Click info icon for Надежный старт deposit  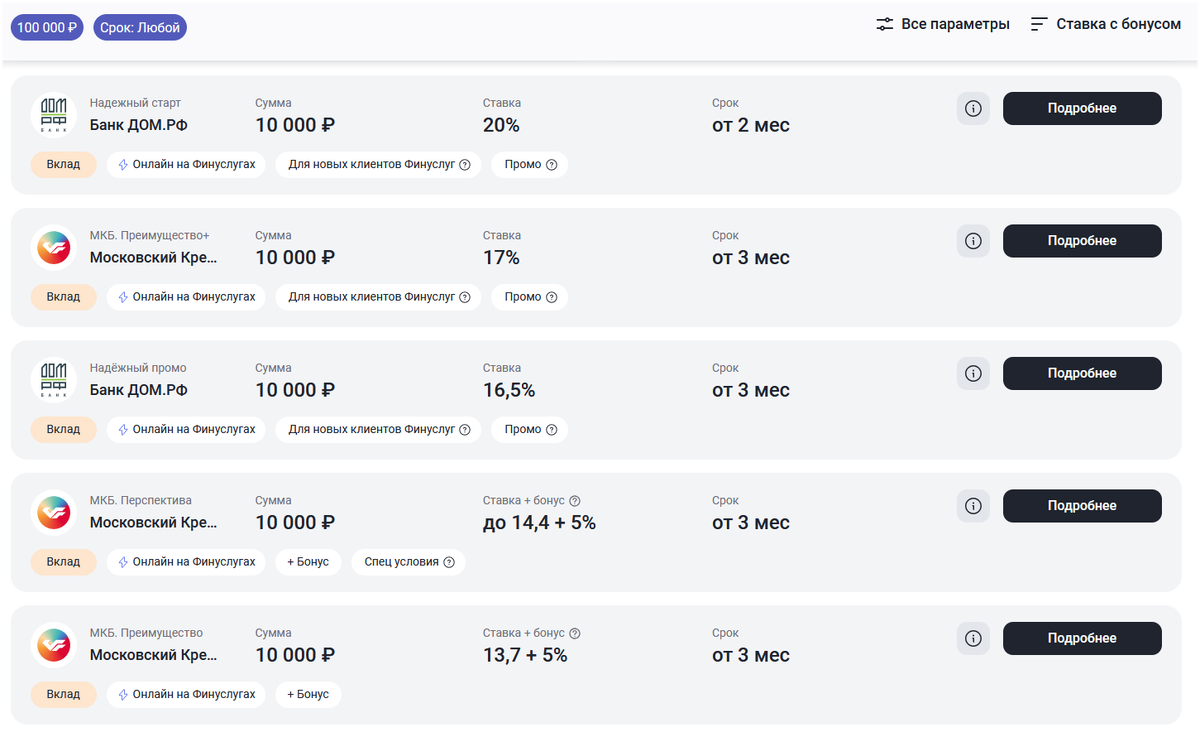tap(973, 108)
